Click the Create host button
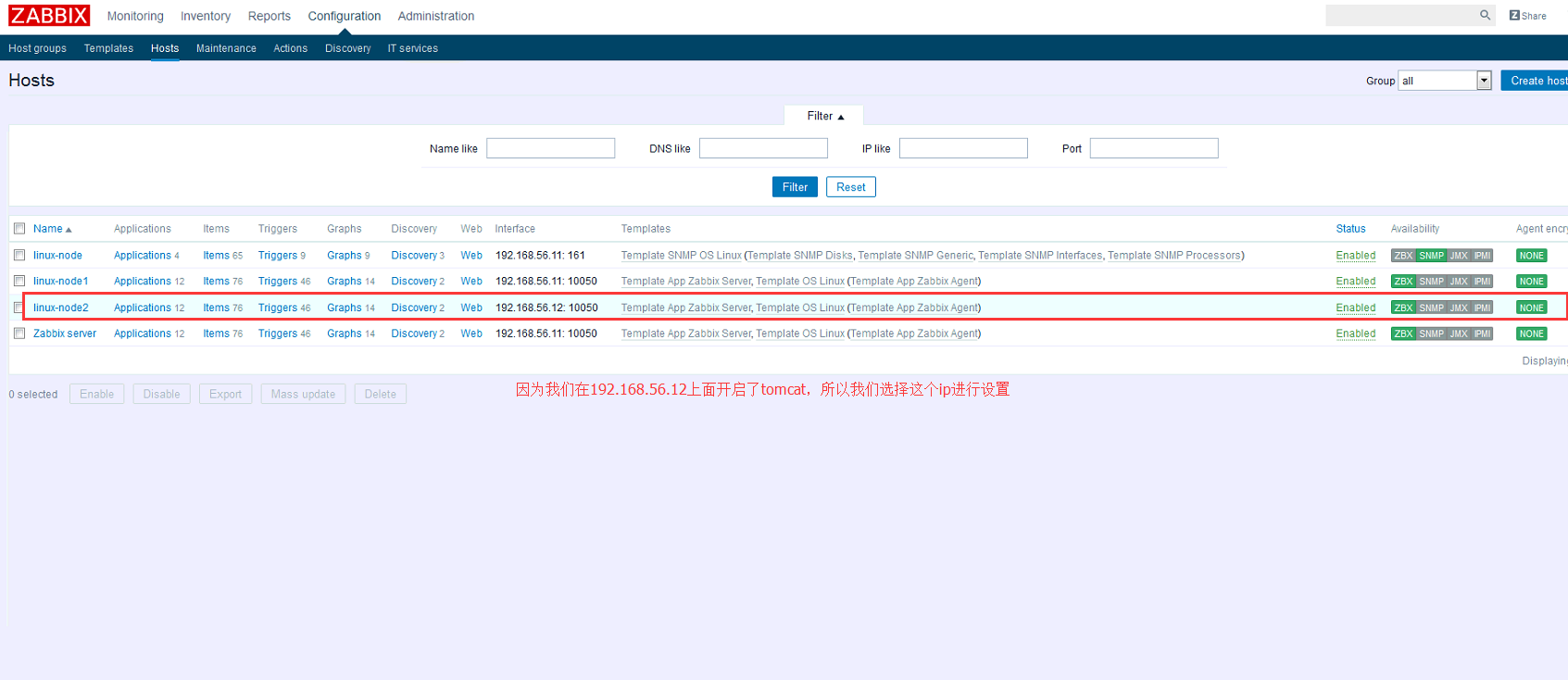The width and height of the screenshot is (1568, 680). coord(1535,81)
